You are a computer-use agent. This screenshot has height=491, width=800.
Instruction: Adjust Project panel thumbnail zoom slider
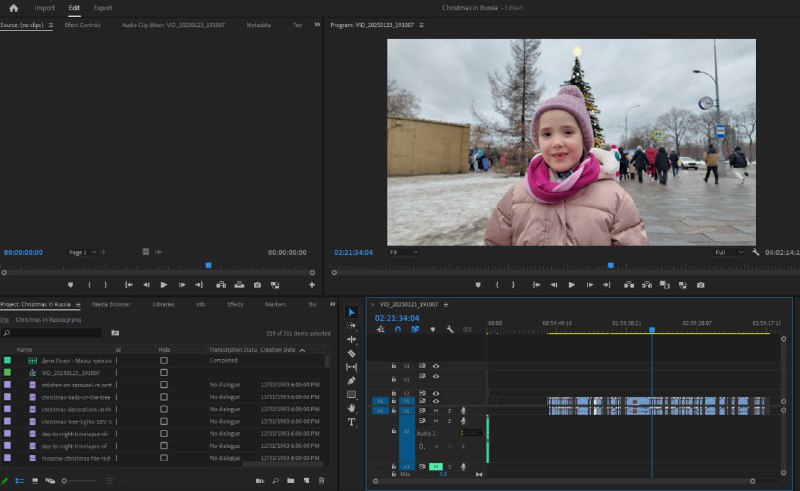pos(79,481)
